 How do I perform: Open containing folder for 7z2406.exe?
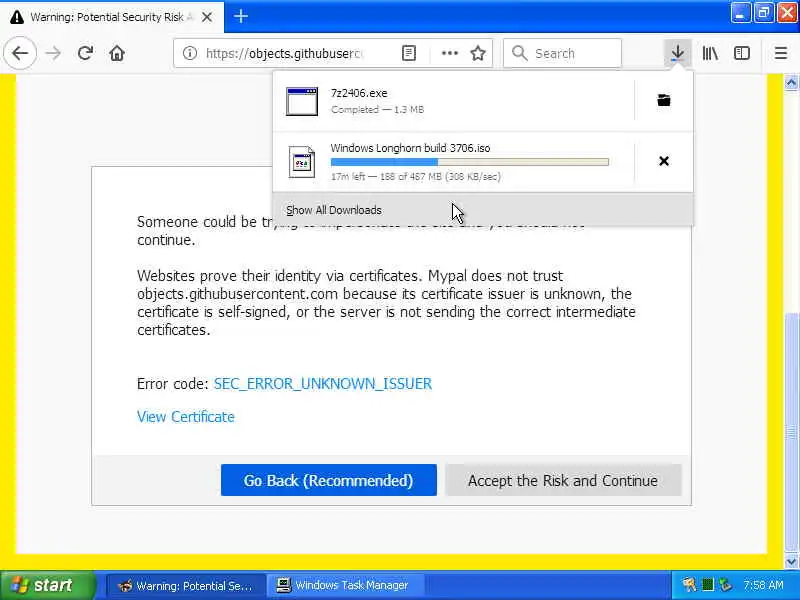click(664, 100)
